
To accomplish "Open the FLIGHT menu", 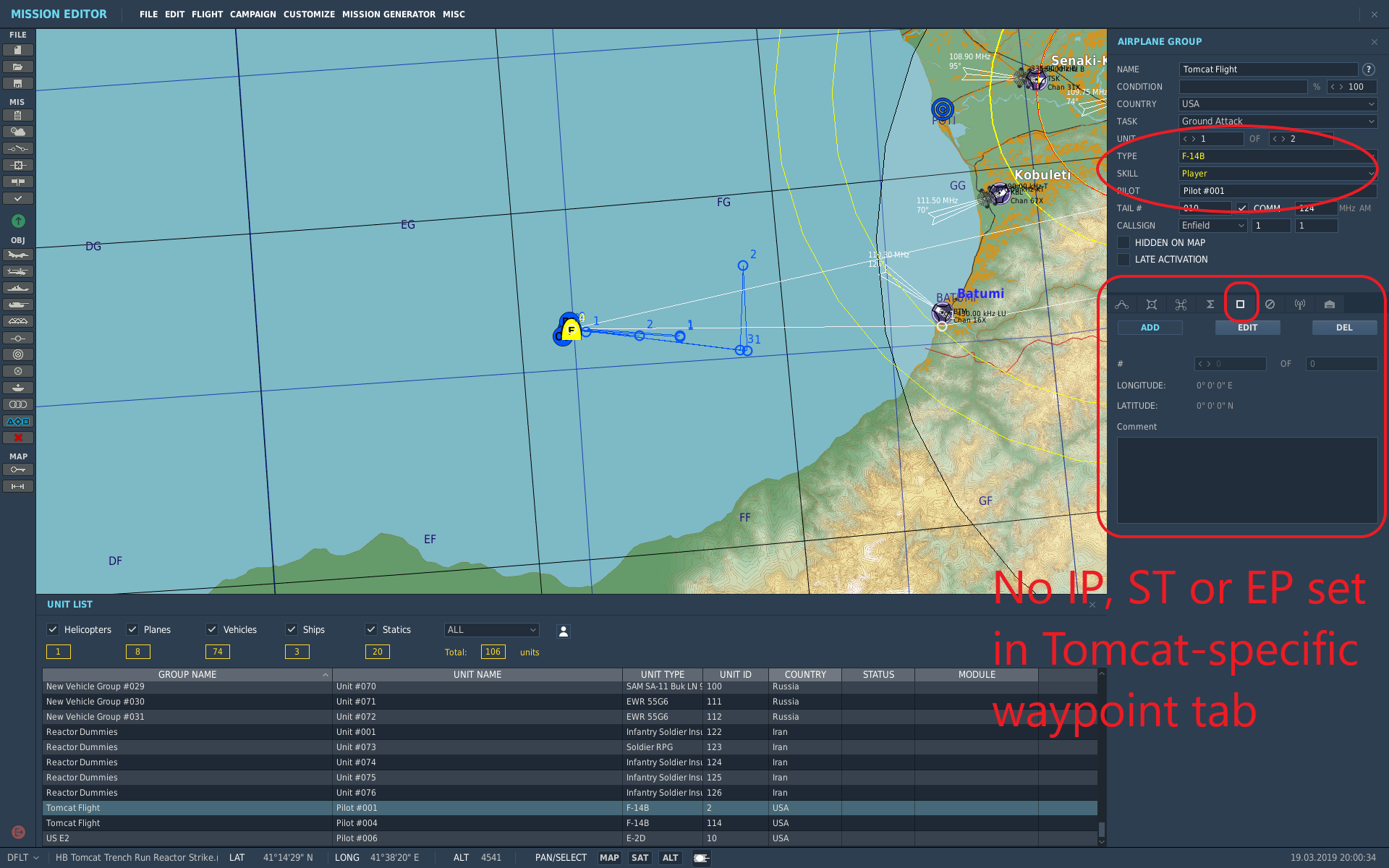I will 207,14.
